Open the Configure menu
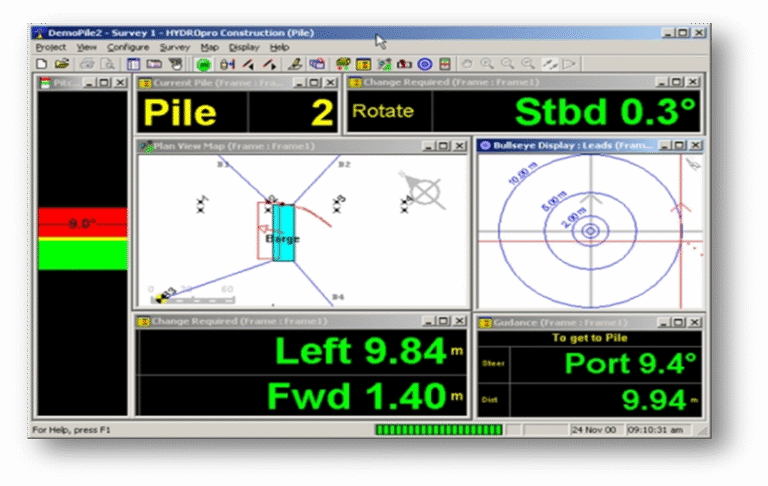The image size is (768, 486). point(128,47)
